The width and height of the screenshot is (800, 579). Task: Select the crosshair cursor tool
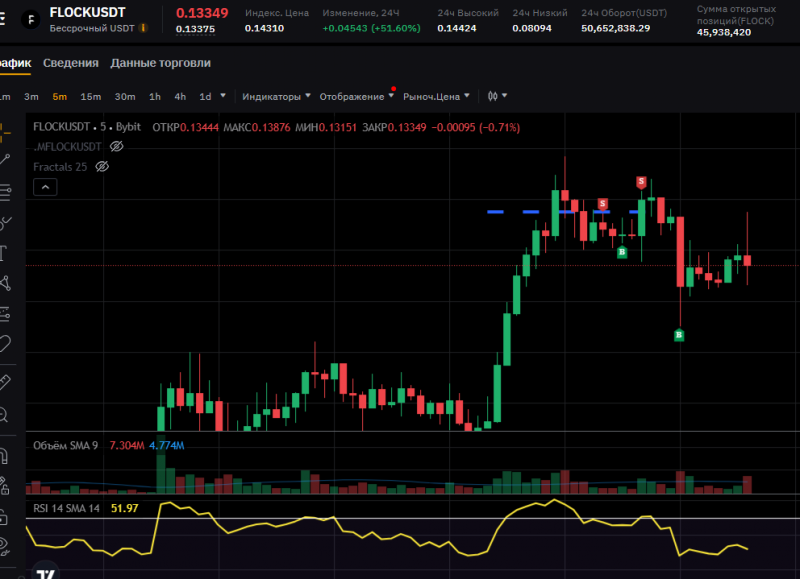(4, 132)
